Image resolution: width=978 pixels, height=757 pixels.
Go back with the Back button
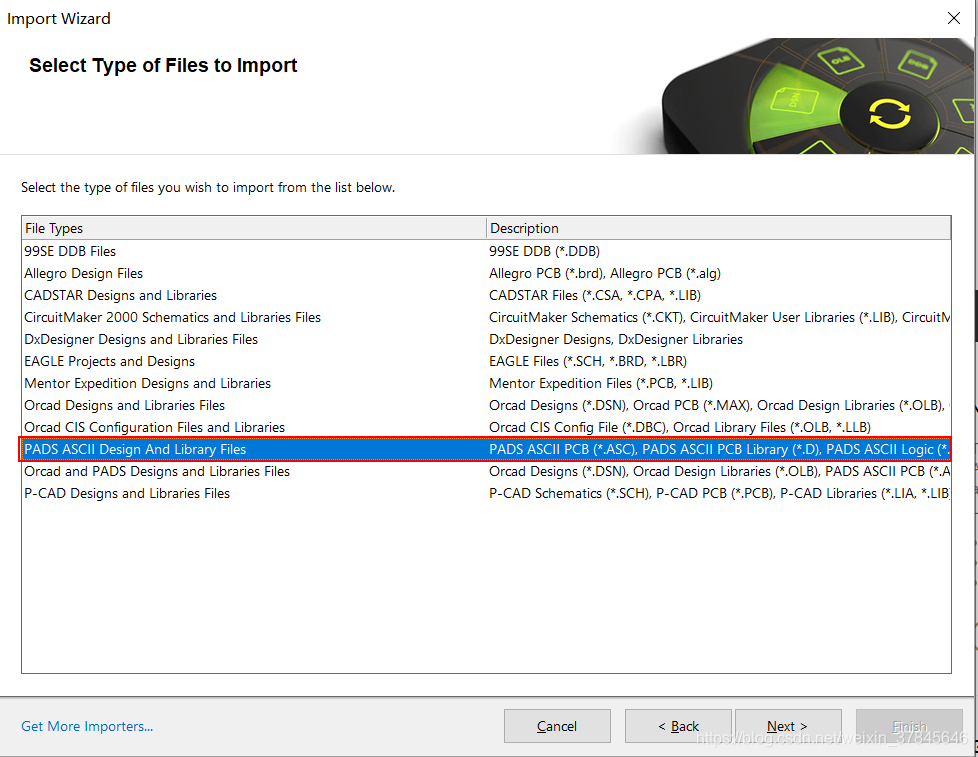[x=678, y=726]
